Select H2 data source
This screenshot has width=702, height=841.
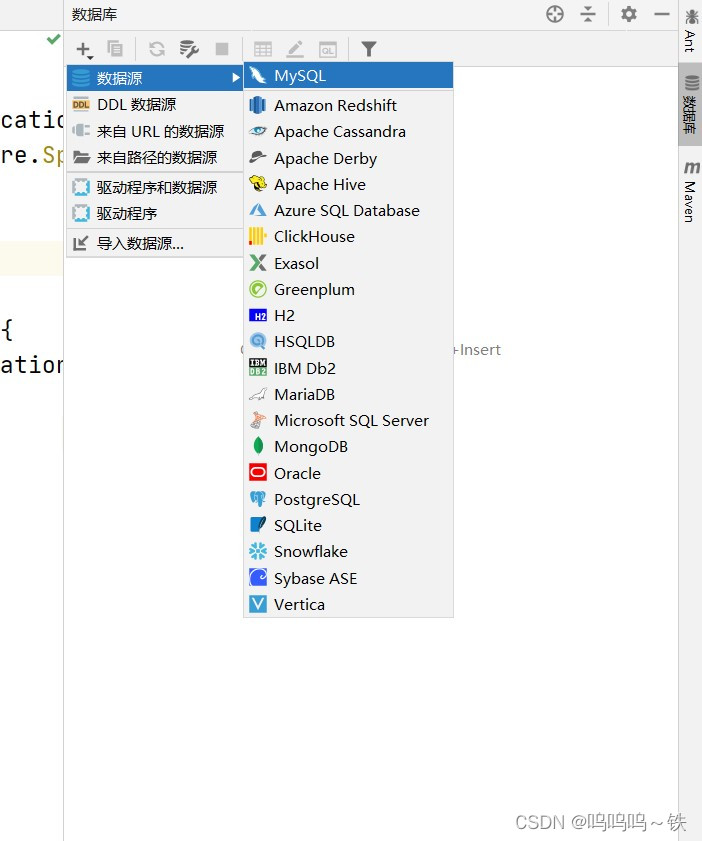point(349,315)
